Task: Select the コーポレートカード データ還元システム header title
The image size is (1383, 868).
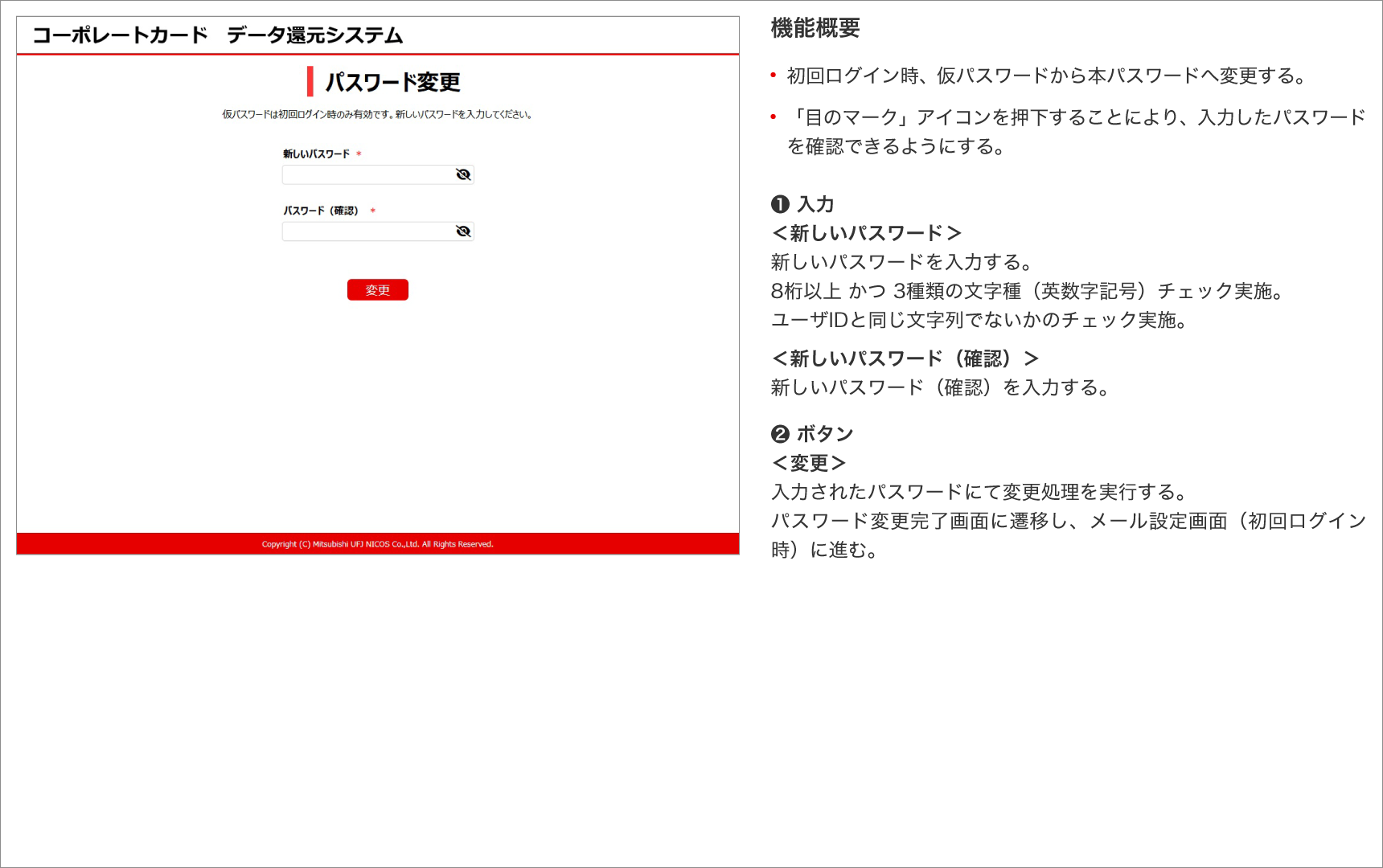Action: click(x=217, y=35)
